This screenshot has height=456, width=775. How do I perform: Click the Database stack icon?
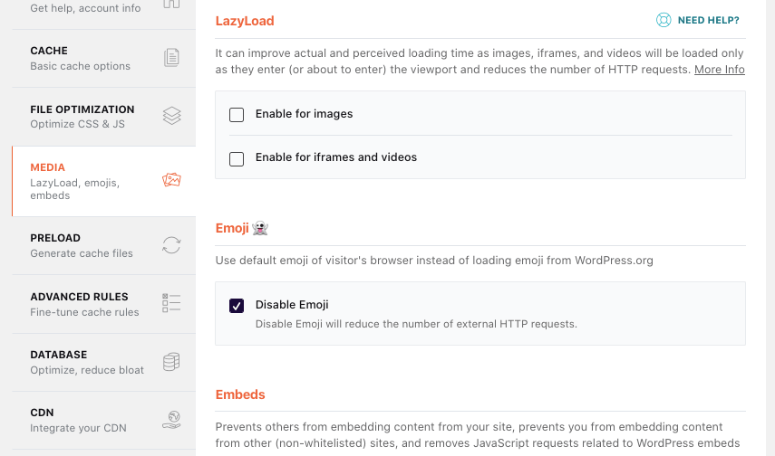172,361
